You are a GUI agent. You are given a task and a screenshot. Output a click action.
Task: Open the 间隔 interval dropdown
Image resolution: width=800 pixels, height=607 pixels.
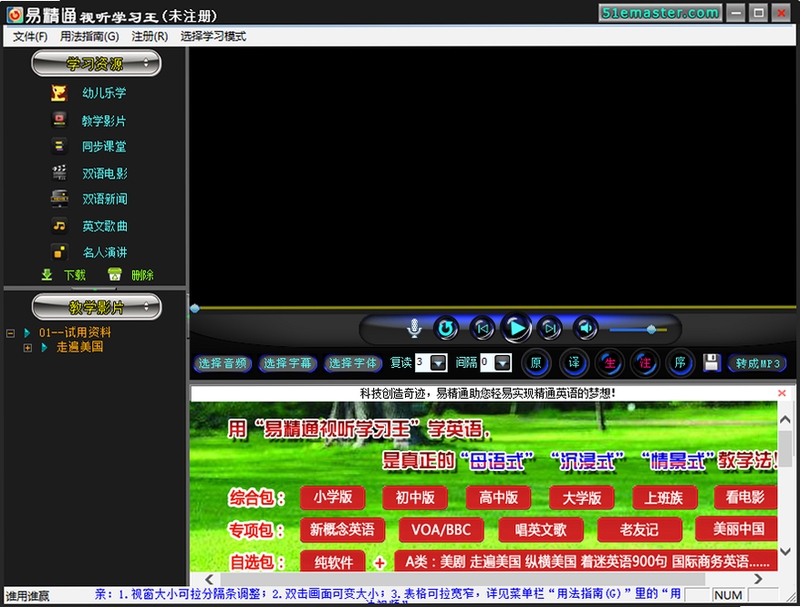point(503,363)
